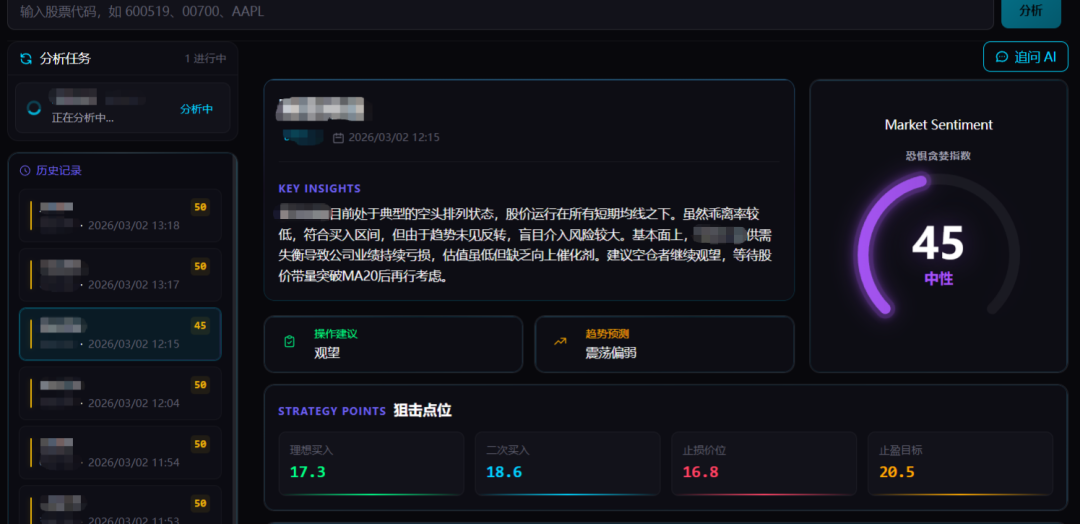Click the clock icon beside 历史记录

25,171
